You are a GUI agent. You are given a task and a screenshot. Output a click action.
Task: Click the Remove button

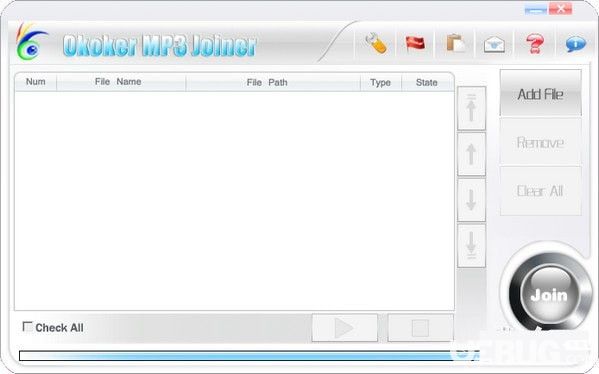[541, 142]
